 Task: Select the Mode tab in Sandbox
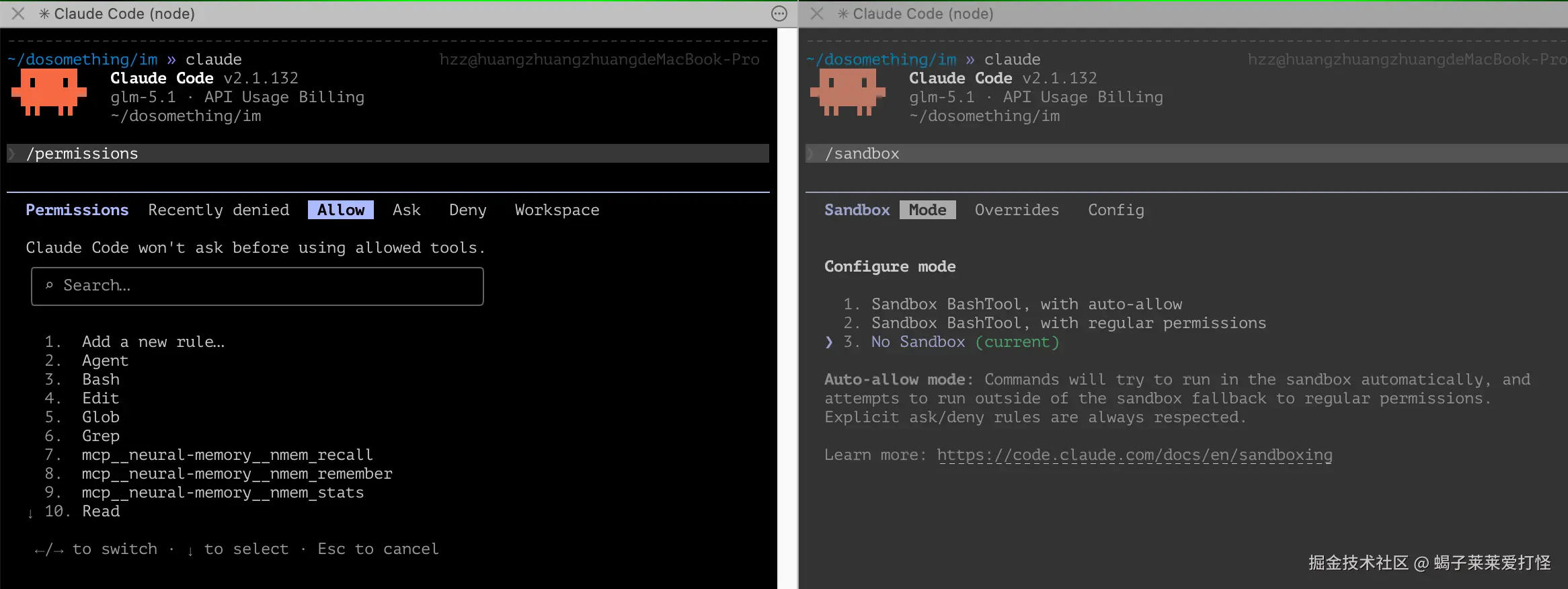pos(928,210)
